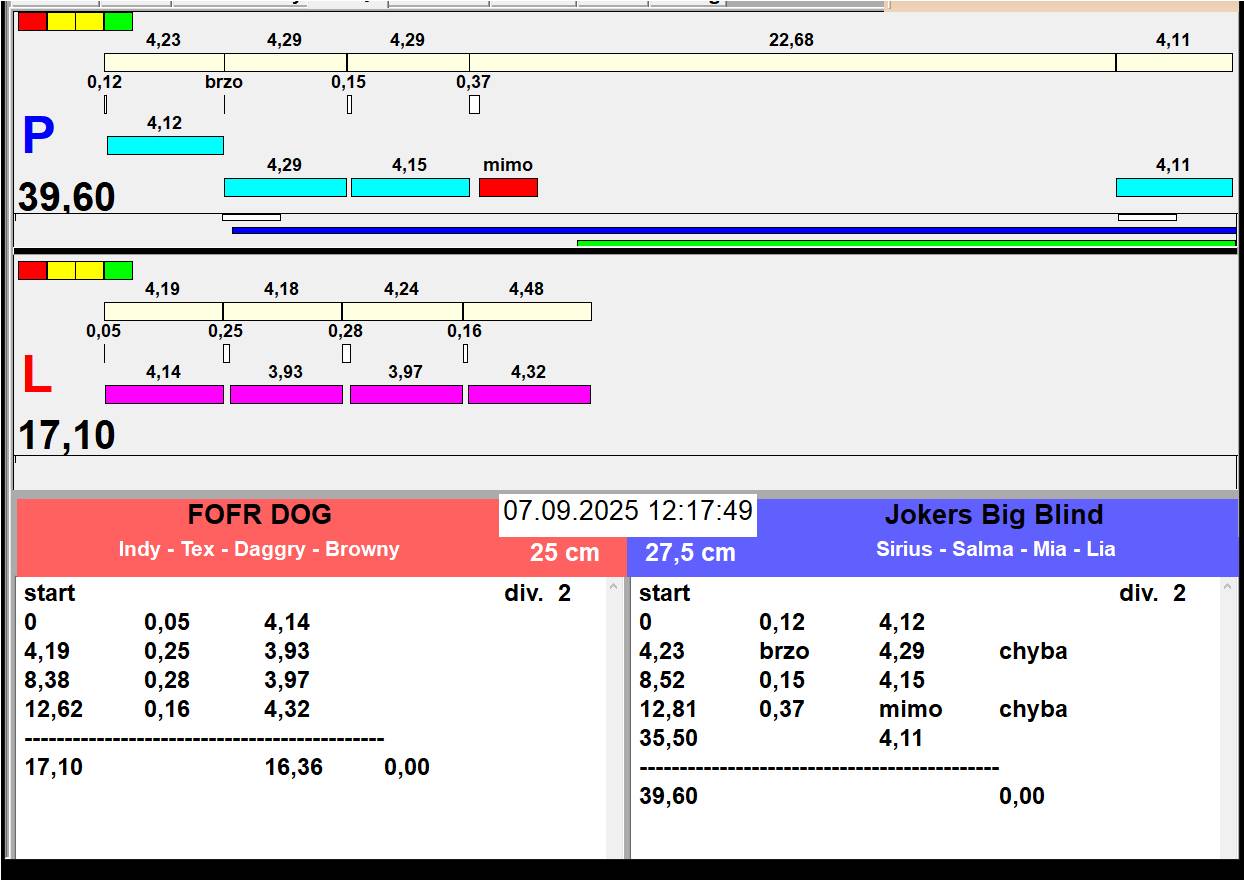Click the red start light in lane L
The width and height of the screenshot is (1244, 880).
click(32, 270)
